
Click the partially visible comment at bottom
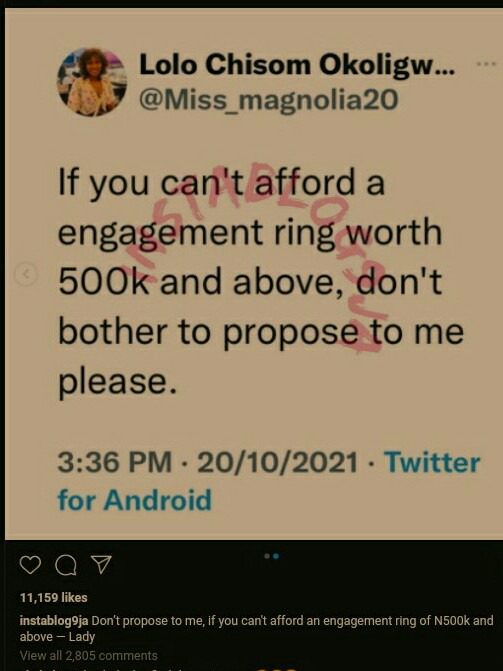[x=158, y=668]
